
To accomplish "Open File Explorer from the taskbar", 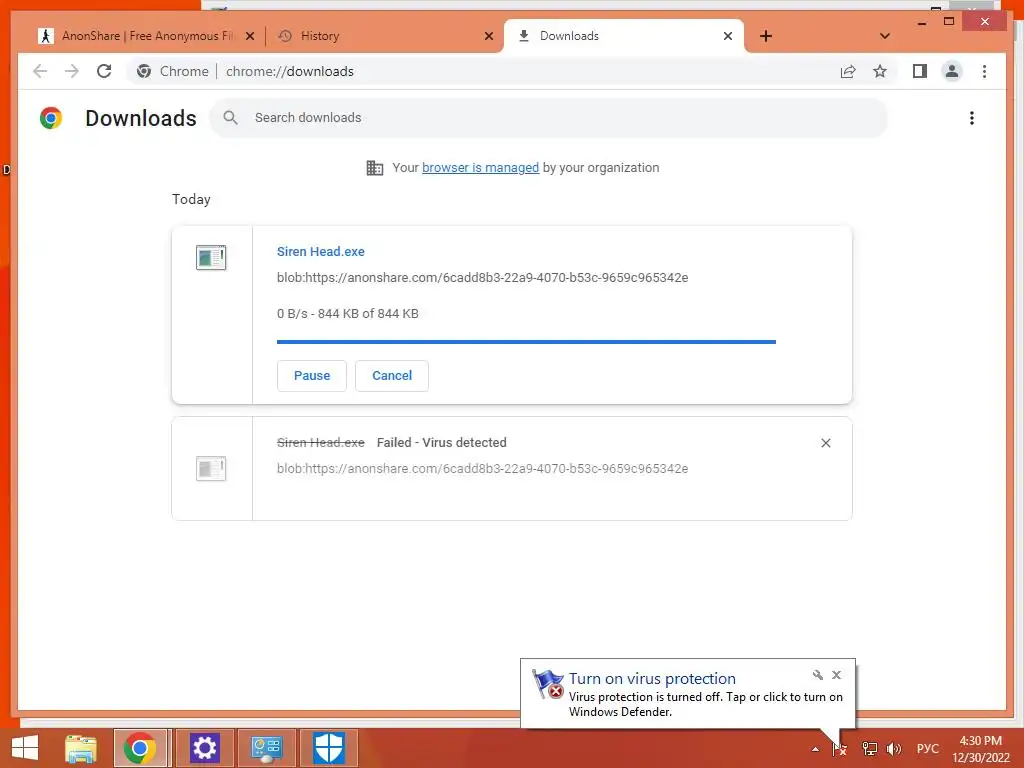I will tap(80, 748).
